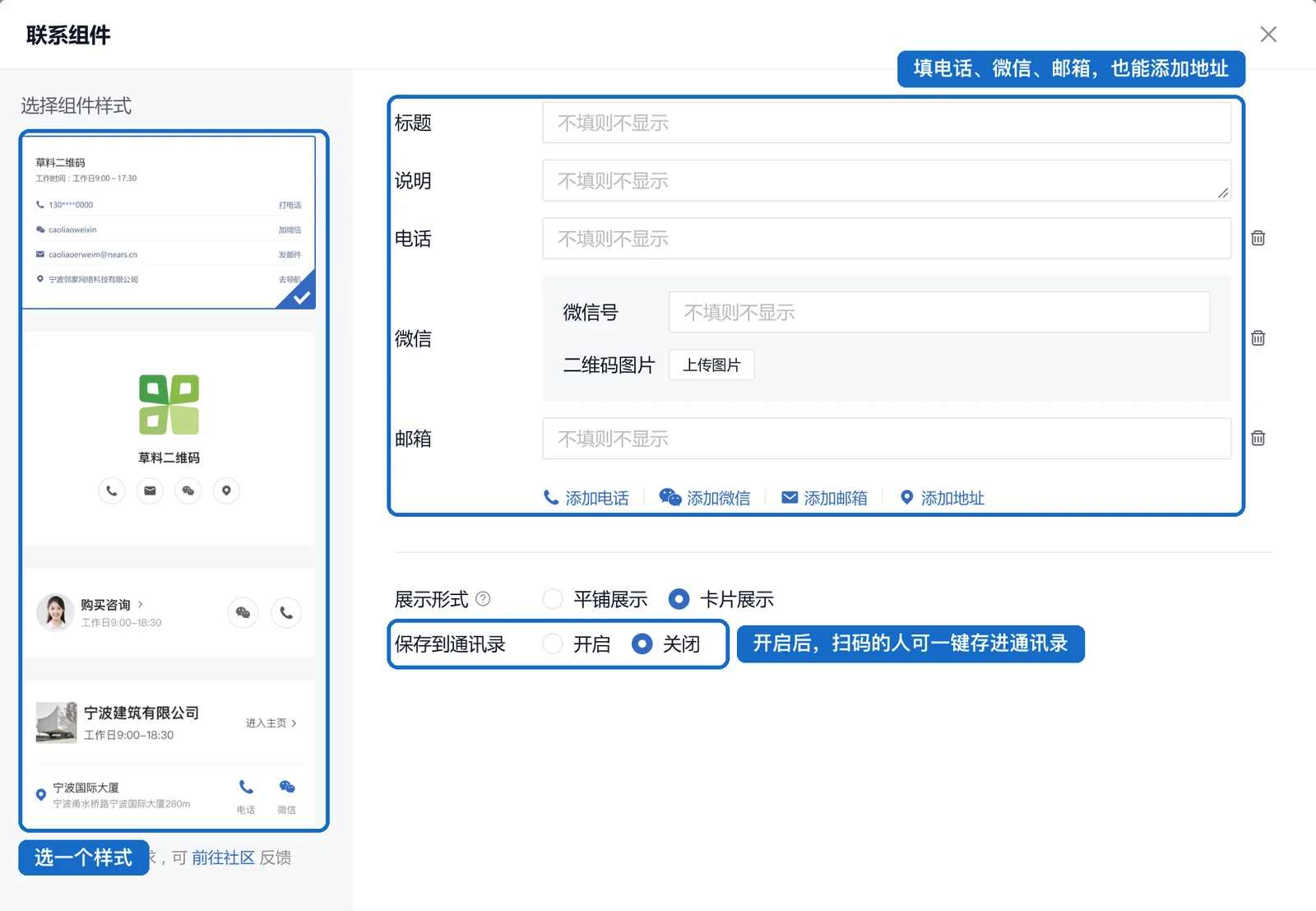Viewport: 1316px width, 911px height.
Task: Click 添加微信 link
Action: click(x=705, y=498)
